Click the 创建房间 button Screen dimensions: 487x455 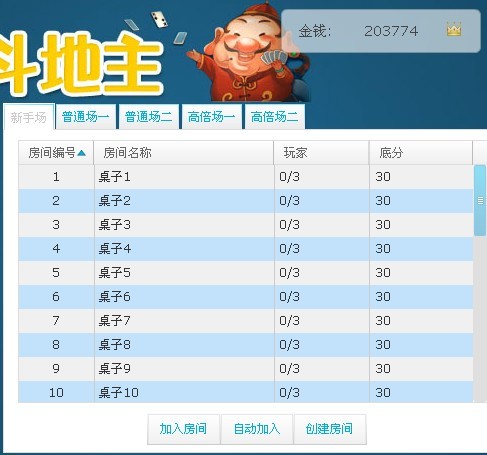(330, 429)
